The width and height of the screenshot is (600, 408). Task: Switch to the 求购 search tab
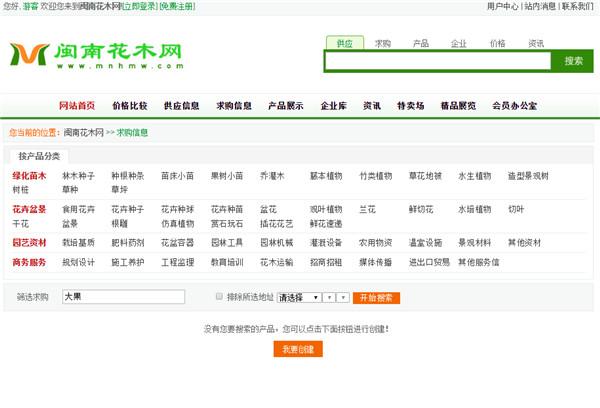click(383, 43)
